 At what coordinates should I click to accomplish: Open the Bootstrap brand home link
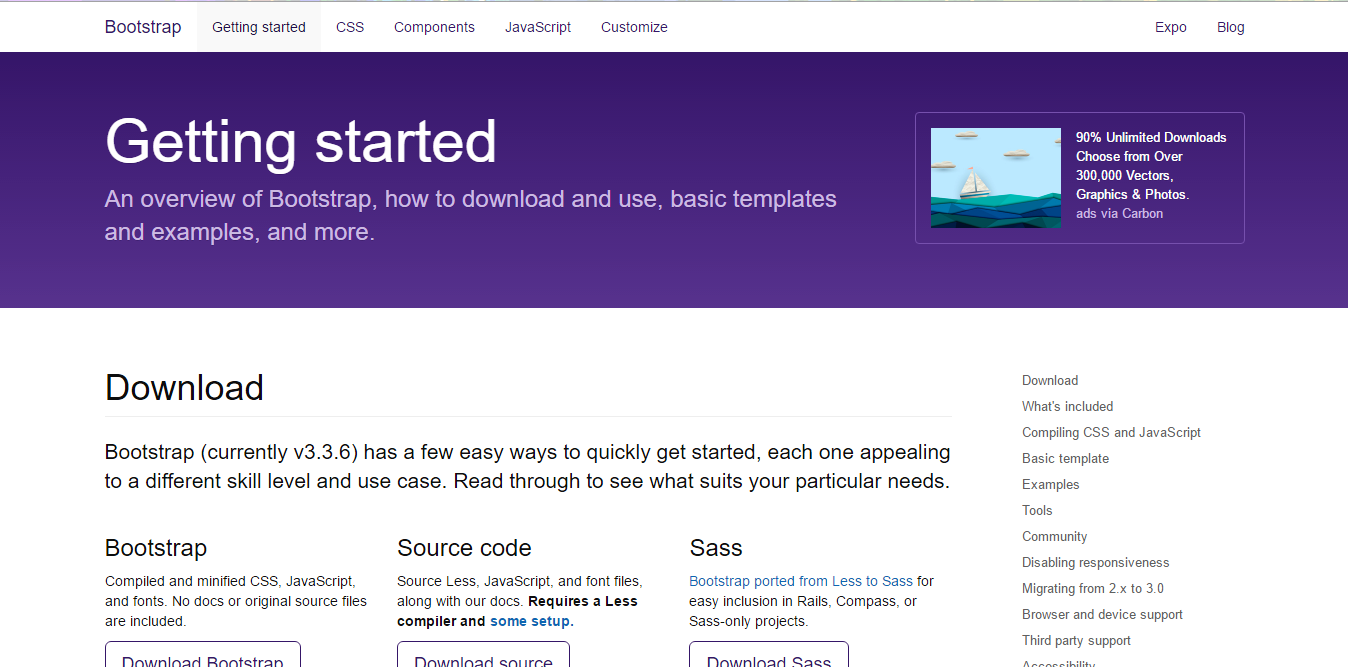(x=143, y=27)
